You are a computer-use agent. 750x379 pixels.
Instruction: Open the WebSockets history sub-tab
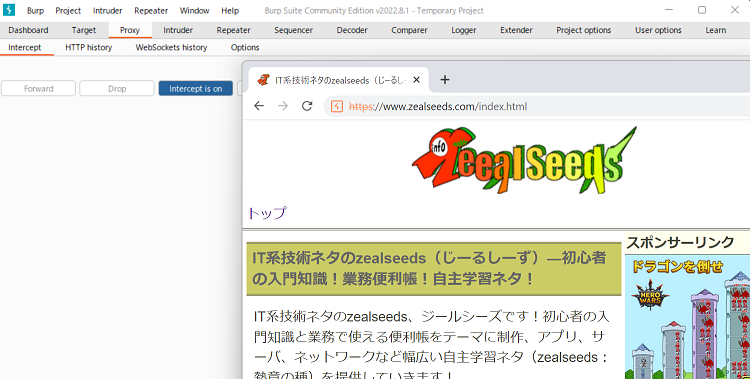[171, 47]
